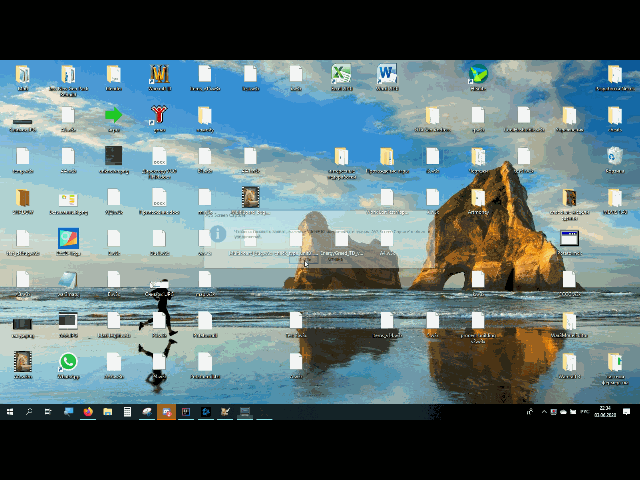Open the WhatsApp desktop shortcut
The height and width of the screenshot is (480, 640).
[x=68, y=365]
